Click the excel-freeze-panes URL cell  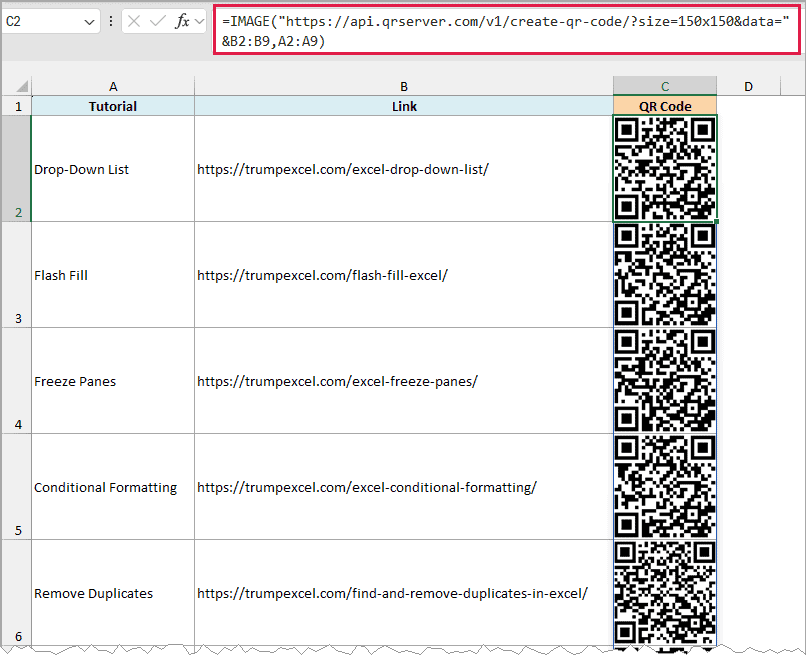404,381
